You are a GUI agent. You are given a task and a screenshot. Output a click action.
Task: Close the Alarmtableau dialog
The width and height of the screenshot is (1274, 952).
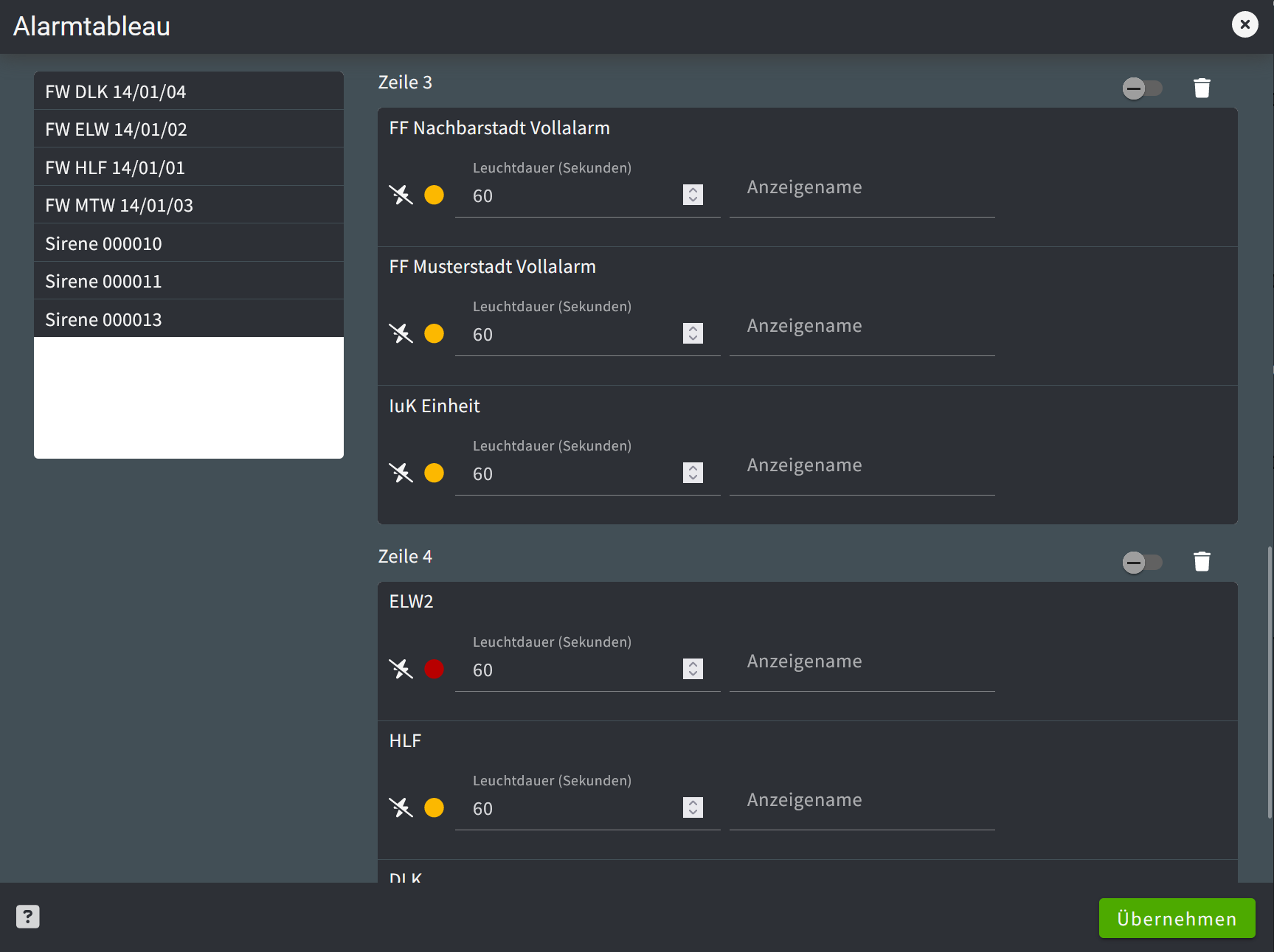[x=1244, y=24]
